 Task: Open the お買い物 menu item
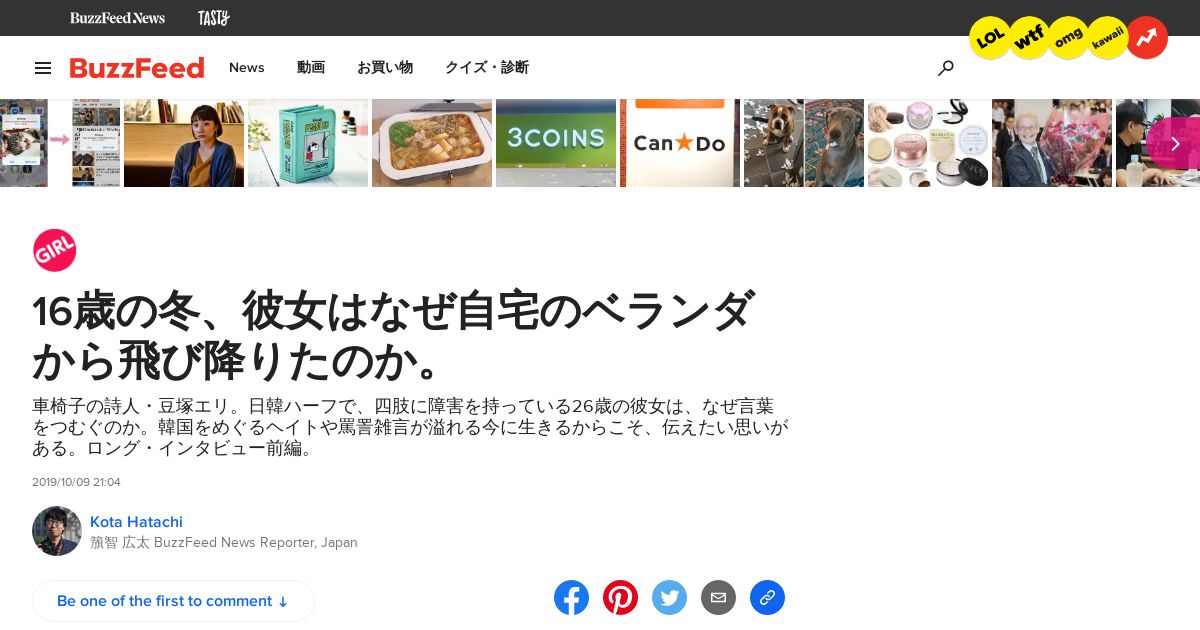click(x=385, y=67)
